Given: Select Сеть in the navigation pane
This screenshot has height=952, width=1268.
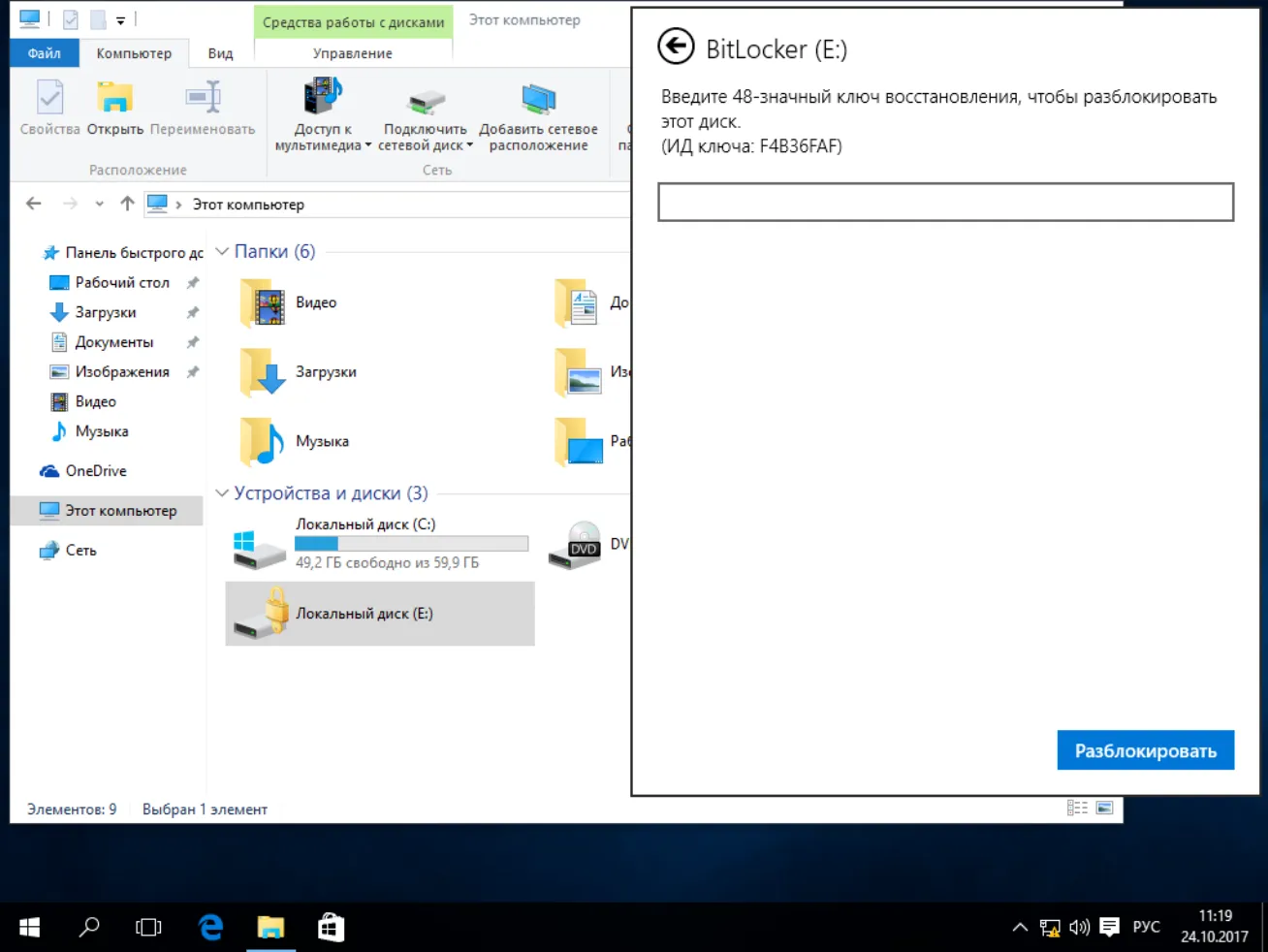Looking at the screenshot, I should click(80, 551).
